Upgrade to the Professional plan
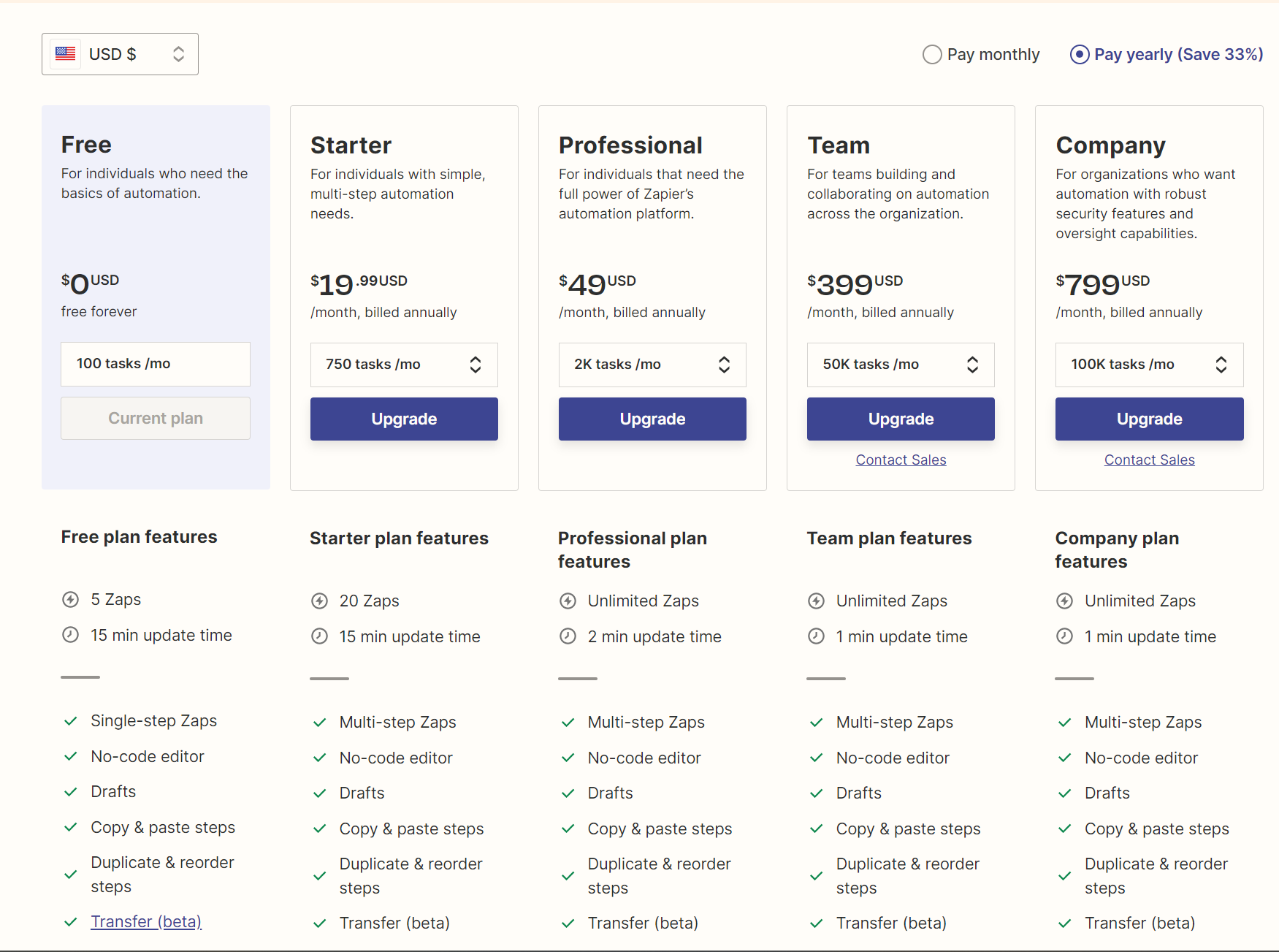 tap(652, 419)
